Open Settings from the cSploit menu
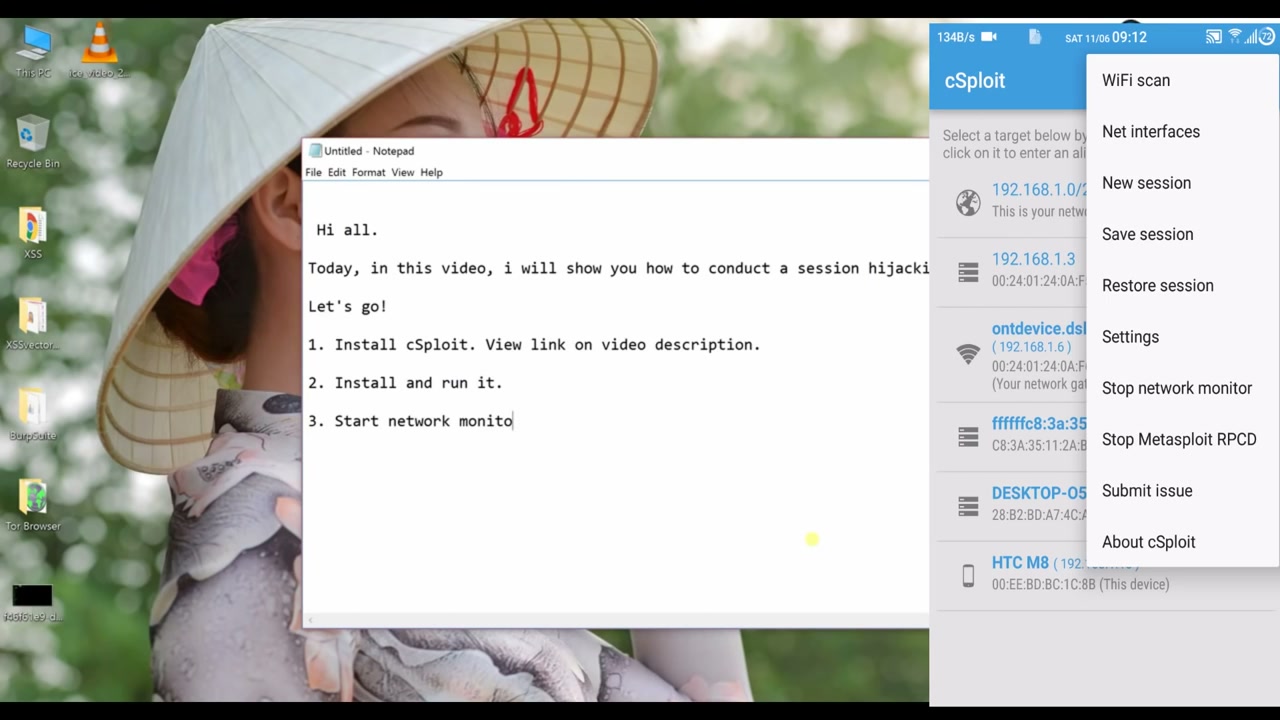Image resolution: width=1280 pixels, height=720 pixels. [1182, 337]
